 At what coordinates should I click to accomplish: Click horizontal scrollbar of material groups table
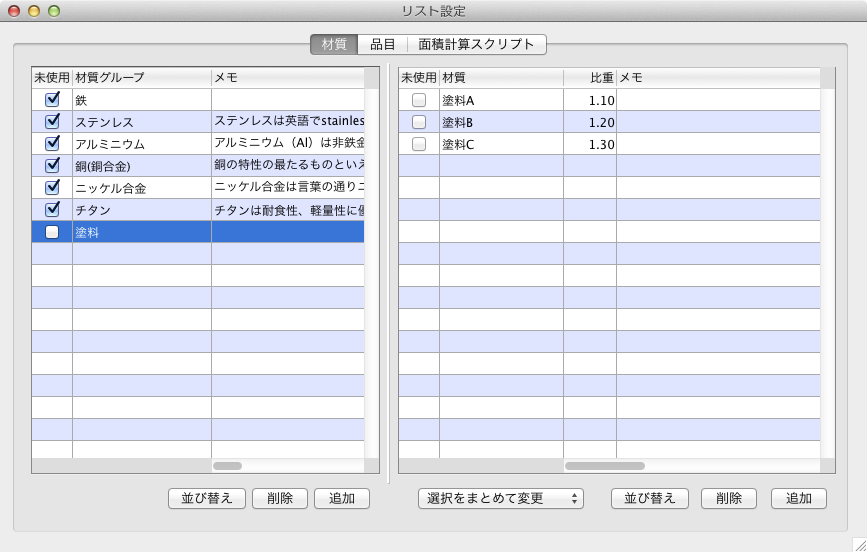(x=228, y=466)
